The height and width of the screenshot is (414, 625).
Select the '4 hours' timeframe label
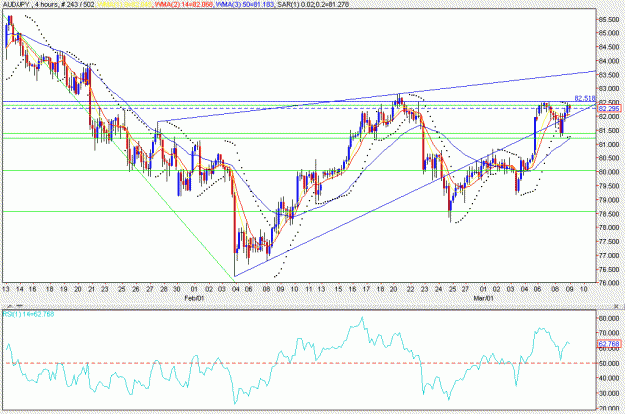[45, 5]
